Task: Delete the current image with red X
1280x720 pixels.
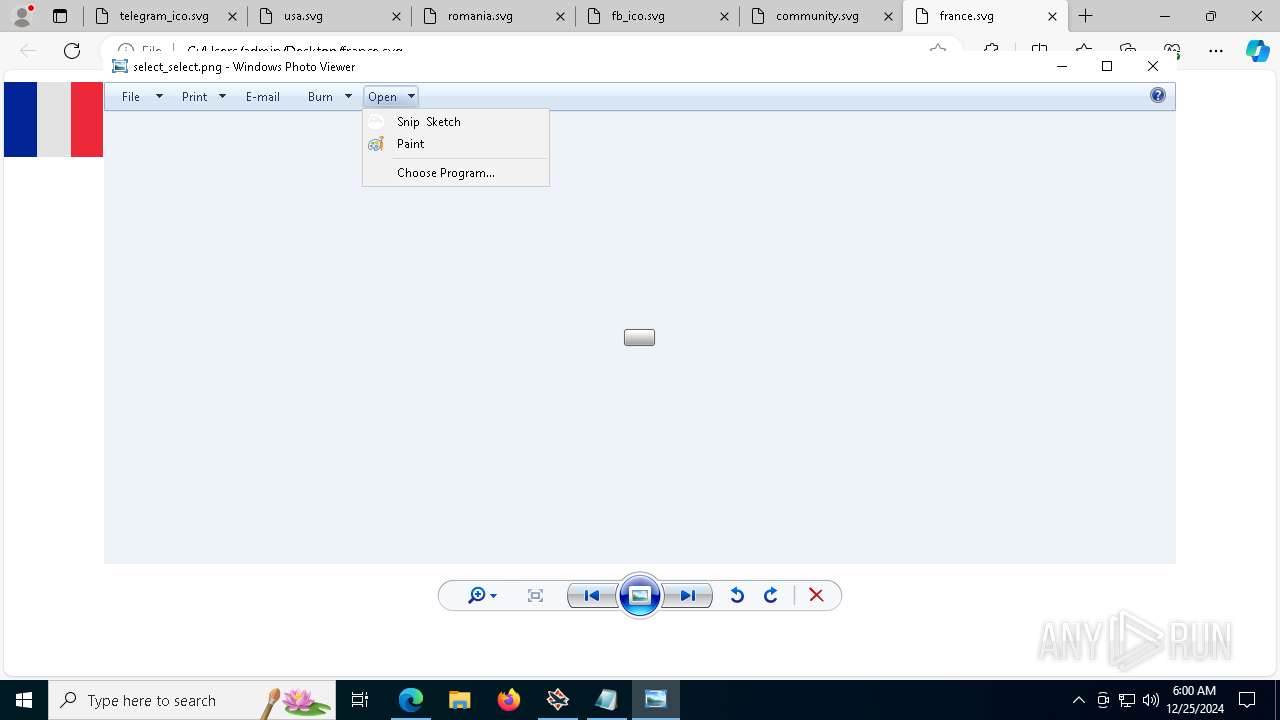Action: pos(816,596)
